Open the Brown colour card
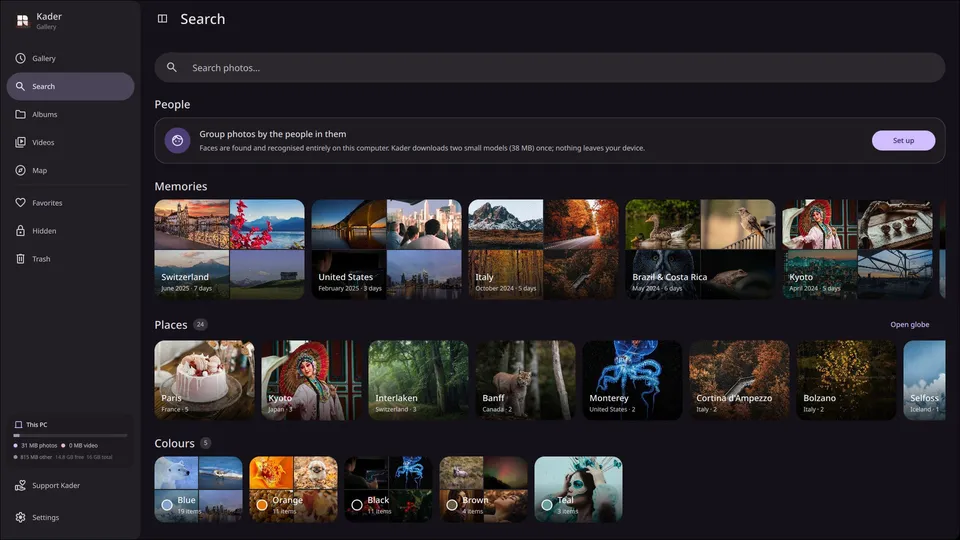 483,489
